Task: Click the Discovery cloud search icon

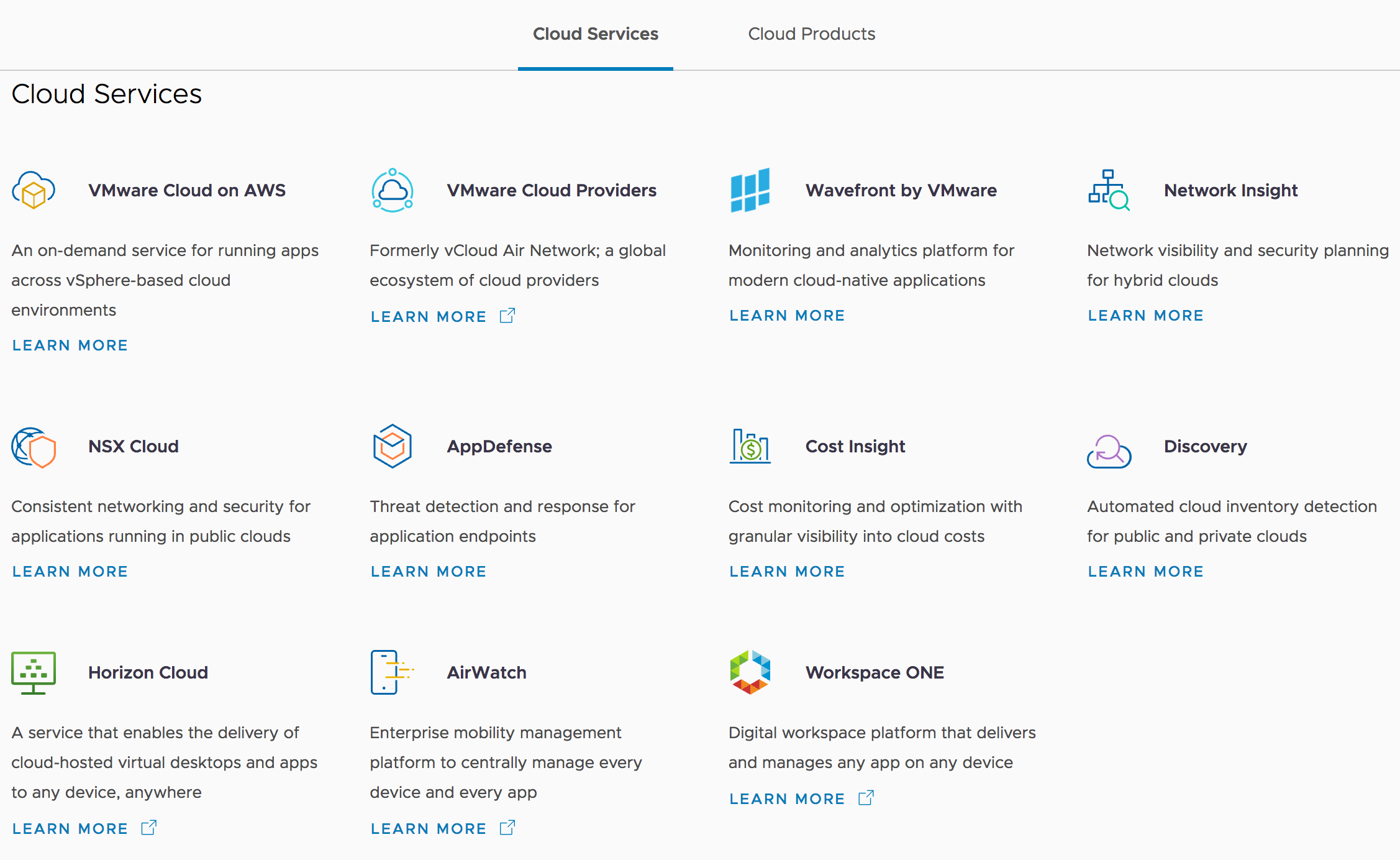Action: tap(1109, 451)
